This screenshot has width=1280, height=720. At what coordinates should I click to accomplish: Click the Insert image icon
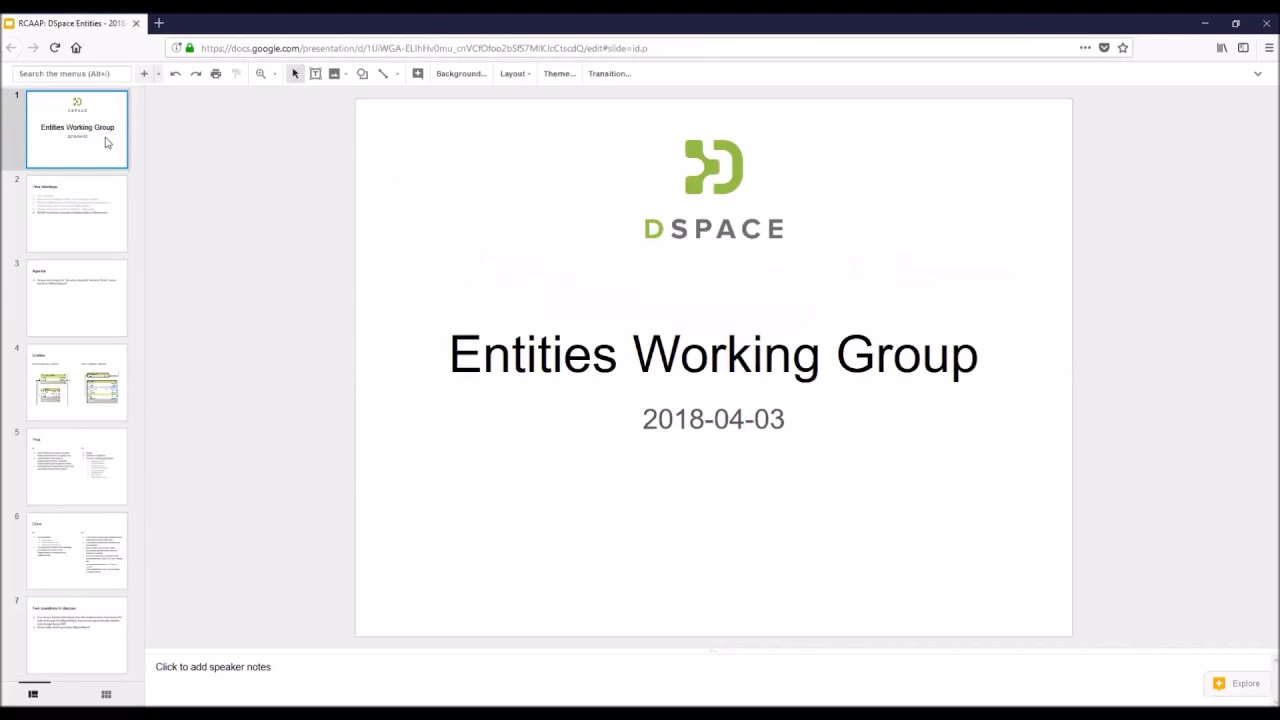334,74
